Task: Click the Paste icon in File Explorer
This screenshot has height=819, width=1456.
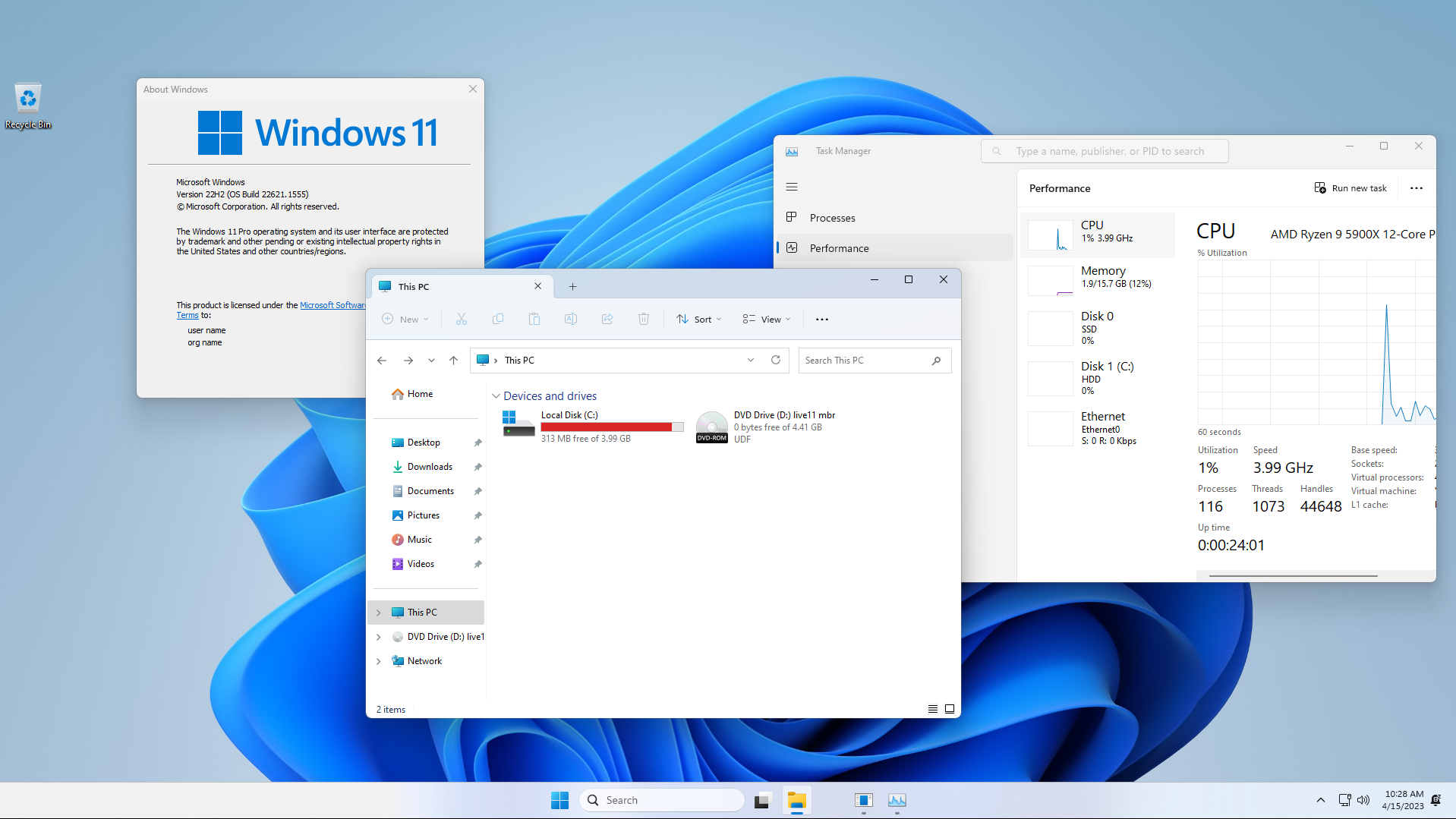Action: 534,319
